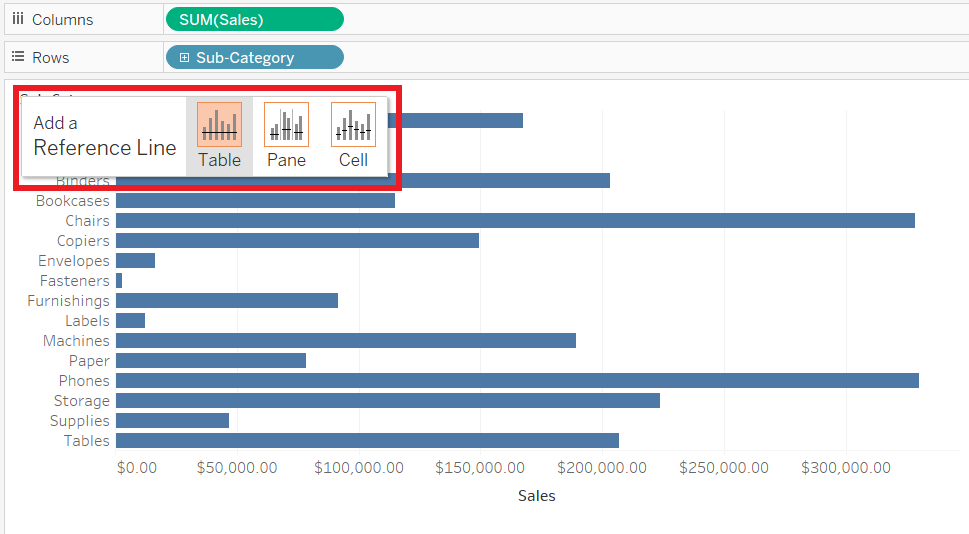The width and height of the screenshot is (969, 534).
Task: Select the Phones bar in the chart
Action: click(517, 380)
